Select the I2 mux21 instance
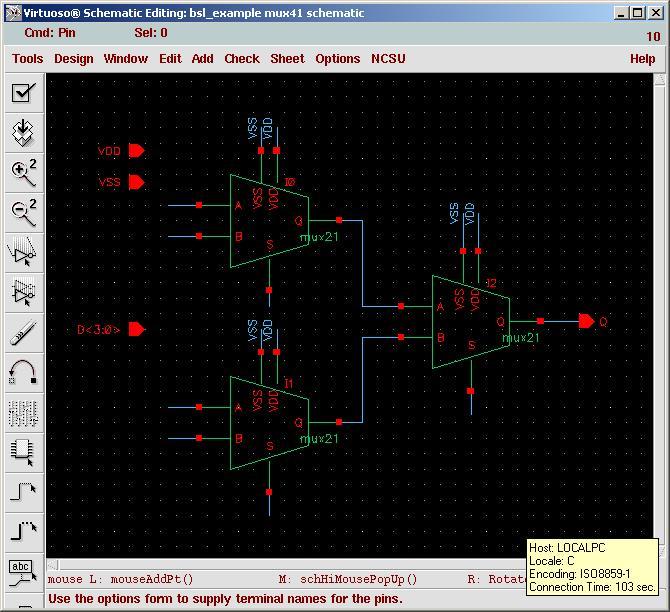 471,322
